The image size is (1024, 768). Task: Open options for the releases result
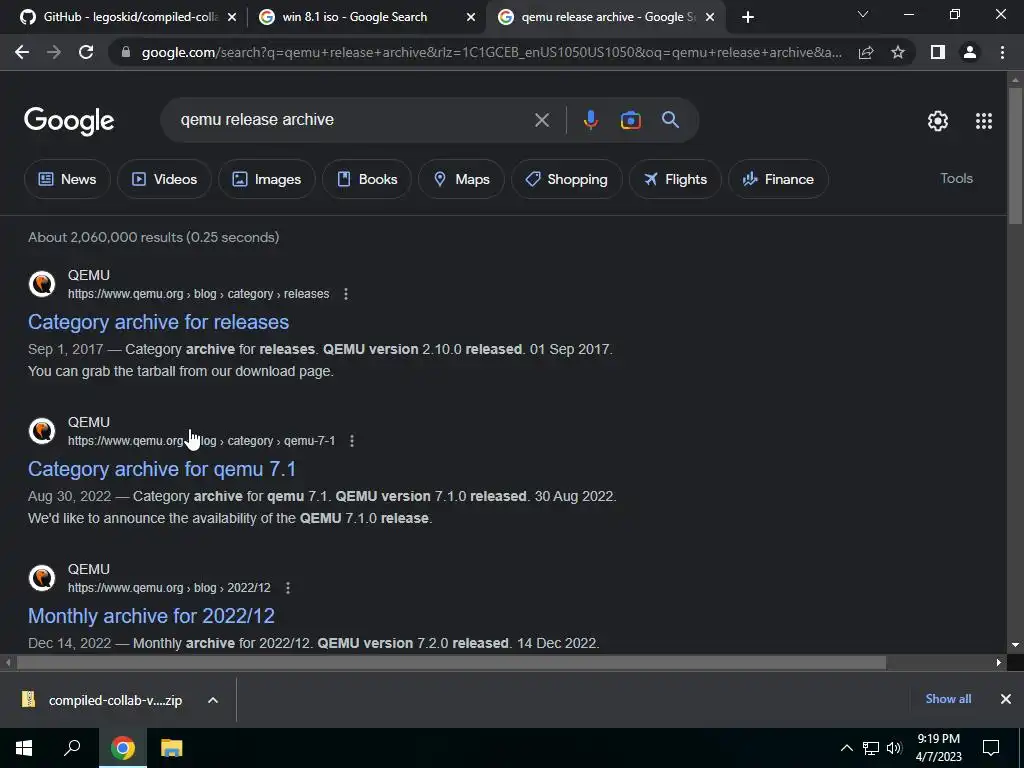tap(346, 294)
